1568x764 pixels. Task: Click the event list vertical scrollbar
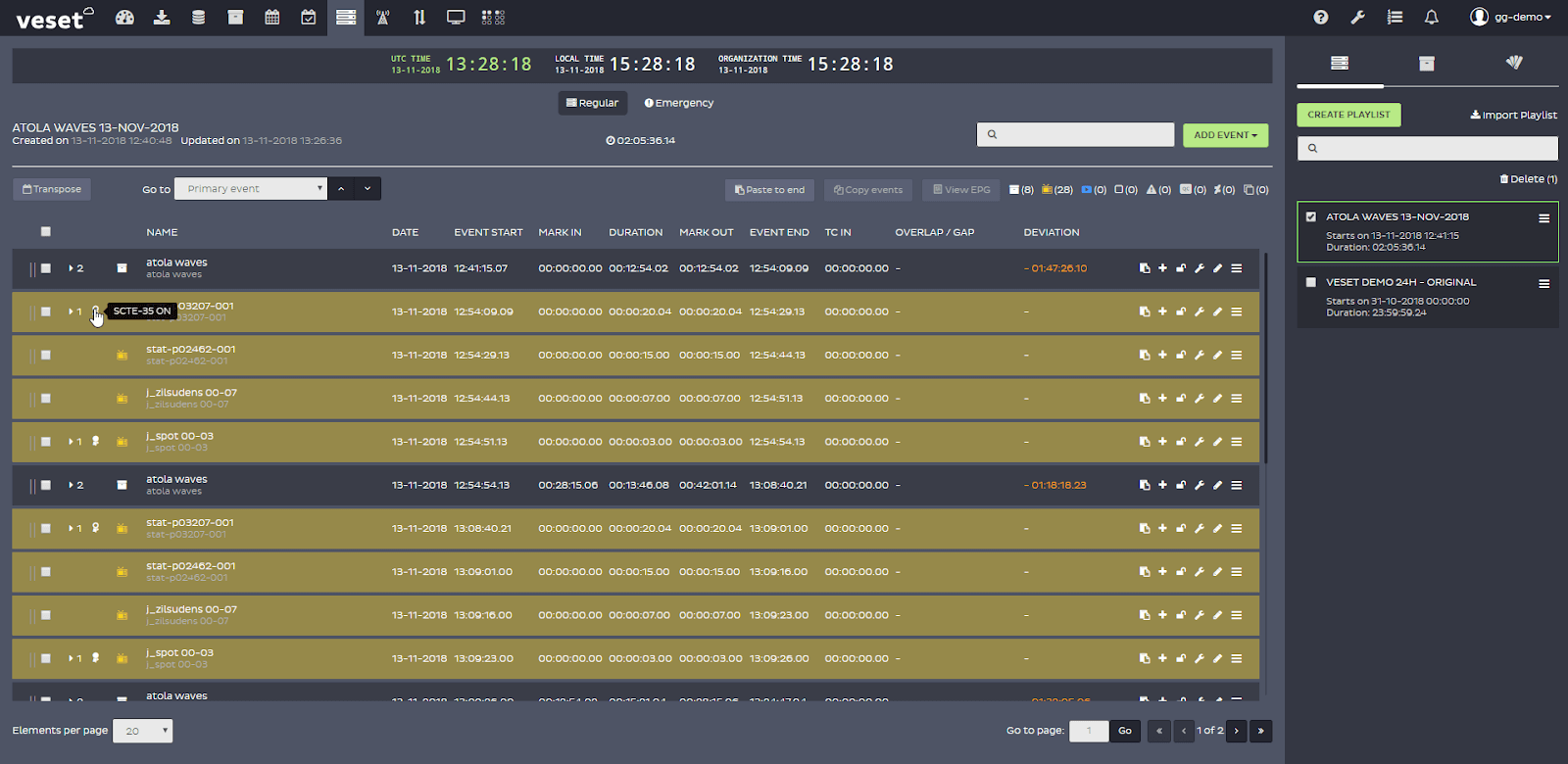click(x=1265, y=358)
